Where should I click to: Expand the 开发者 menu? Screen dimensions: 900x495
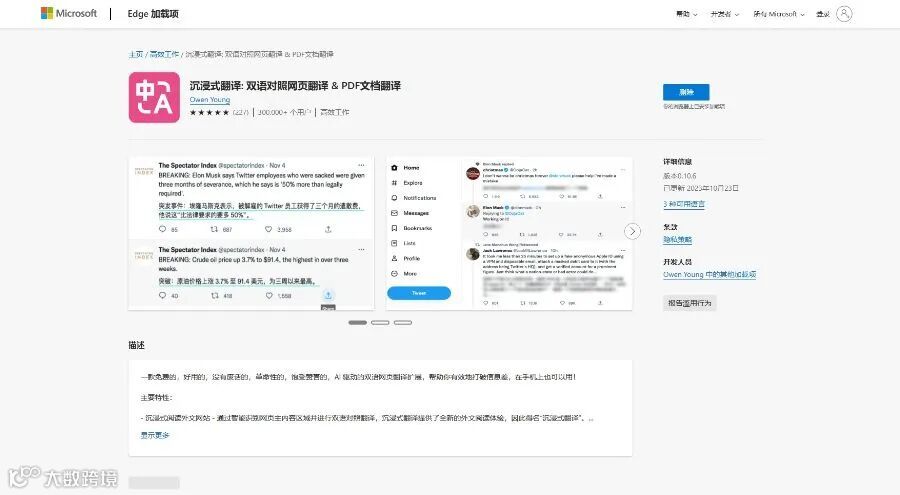pos(724,14)
